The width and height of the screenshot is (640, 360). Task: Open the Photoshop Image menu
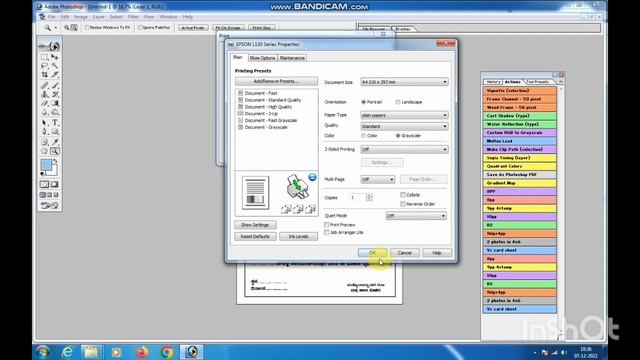pyautogui.click(x=81, y=17)
